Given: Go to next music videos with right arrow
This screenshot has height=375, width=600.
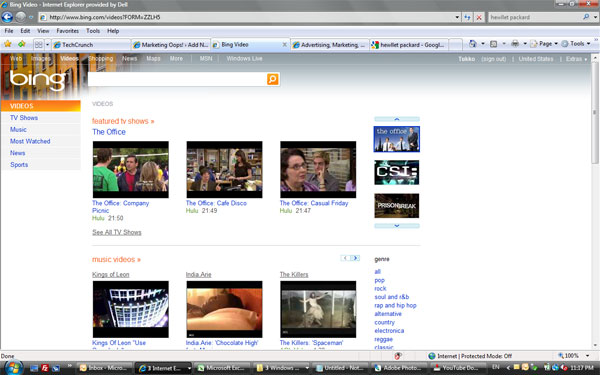Looking at the screenshot, I should [x=355, y=258].
